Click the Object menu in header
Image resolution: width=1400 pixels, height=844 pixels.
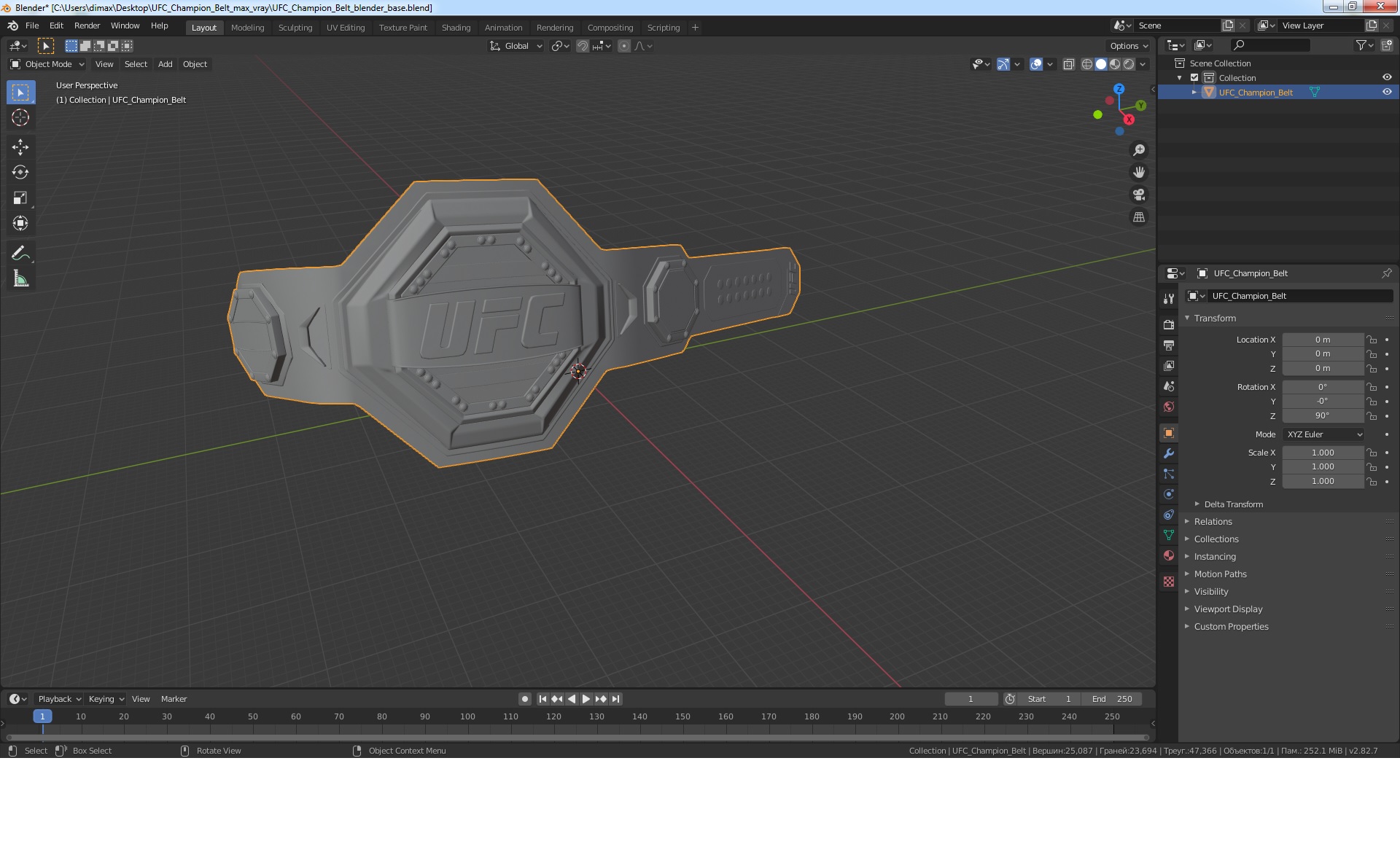[194, 64]
